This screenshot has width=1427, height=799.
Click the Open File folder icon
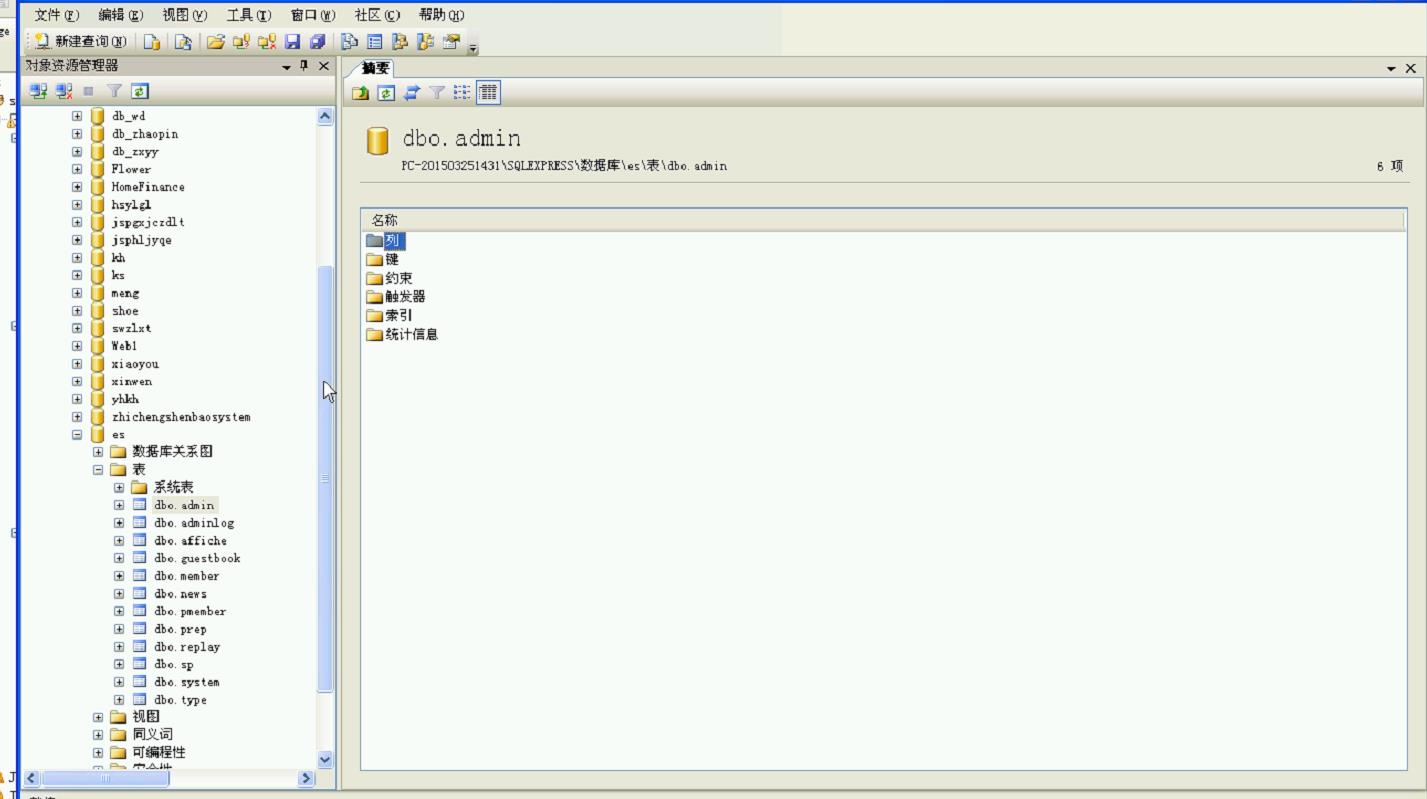tap(215, 41)
